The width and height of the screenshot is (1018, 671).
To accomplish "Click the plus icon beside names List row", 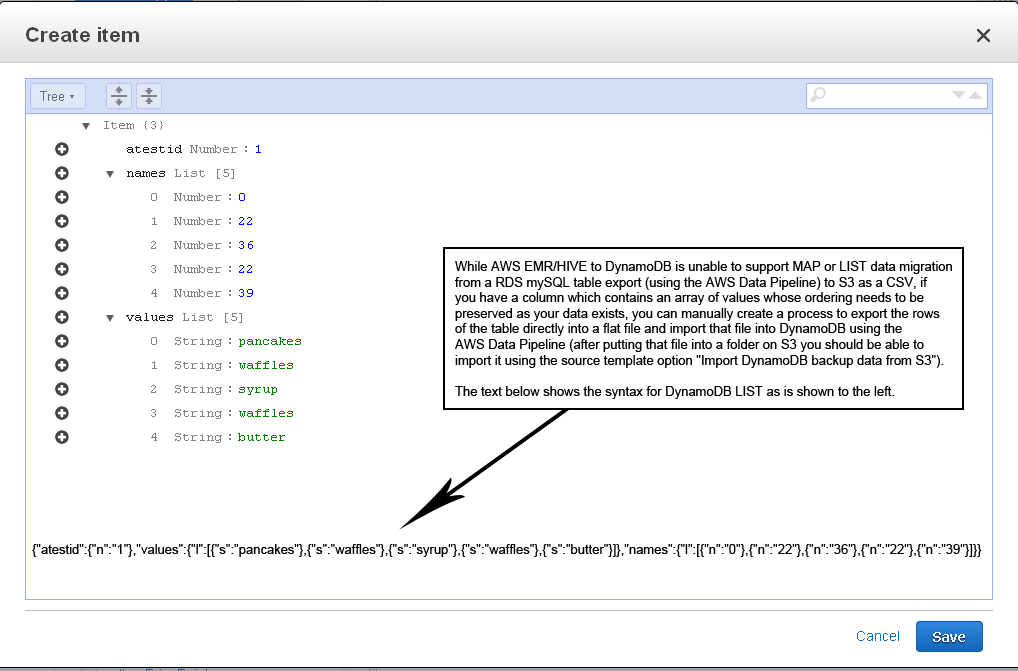I will 62,173.
